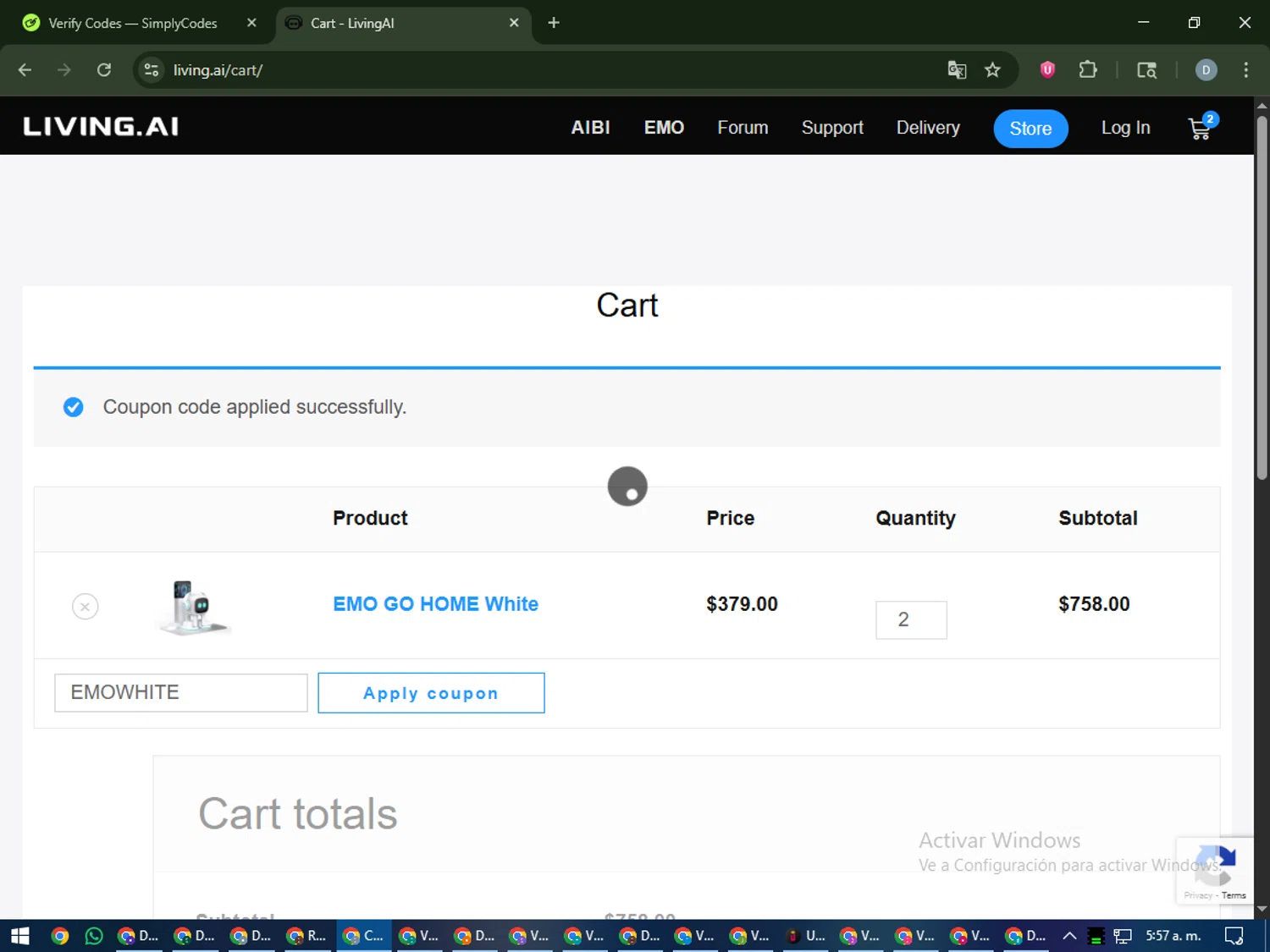Screen dimensions: 1270x952
Task: Open the uBlock shield extension icon
Action: point(1047,70)
